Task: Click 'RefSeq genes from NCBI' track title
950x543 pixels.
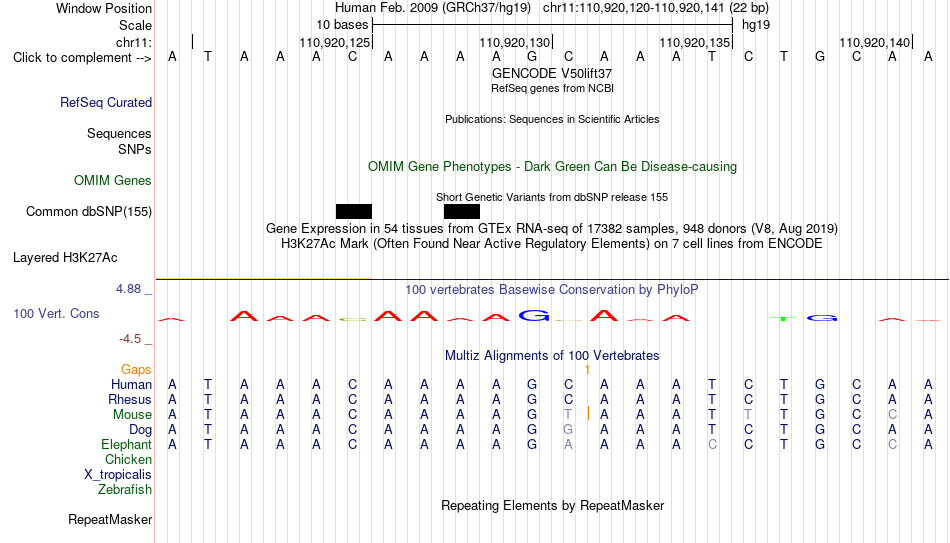Action: tap(553, 88)
